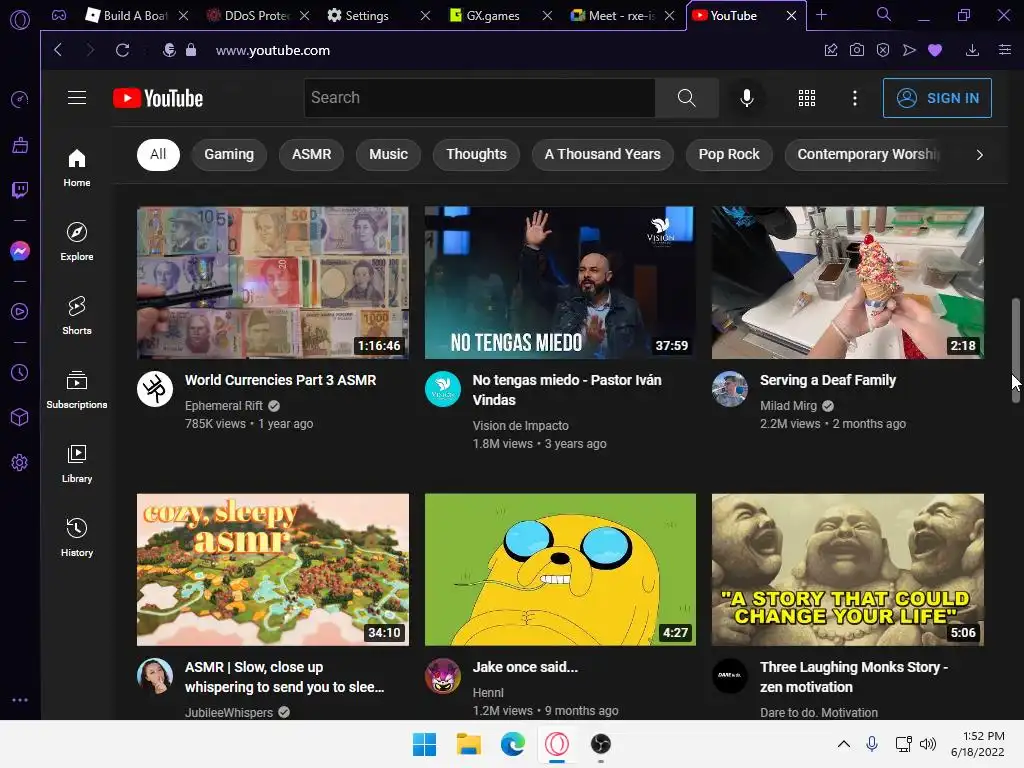Open the NO TENGAS MIEDO video thumbnail

coord(560,283)
